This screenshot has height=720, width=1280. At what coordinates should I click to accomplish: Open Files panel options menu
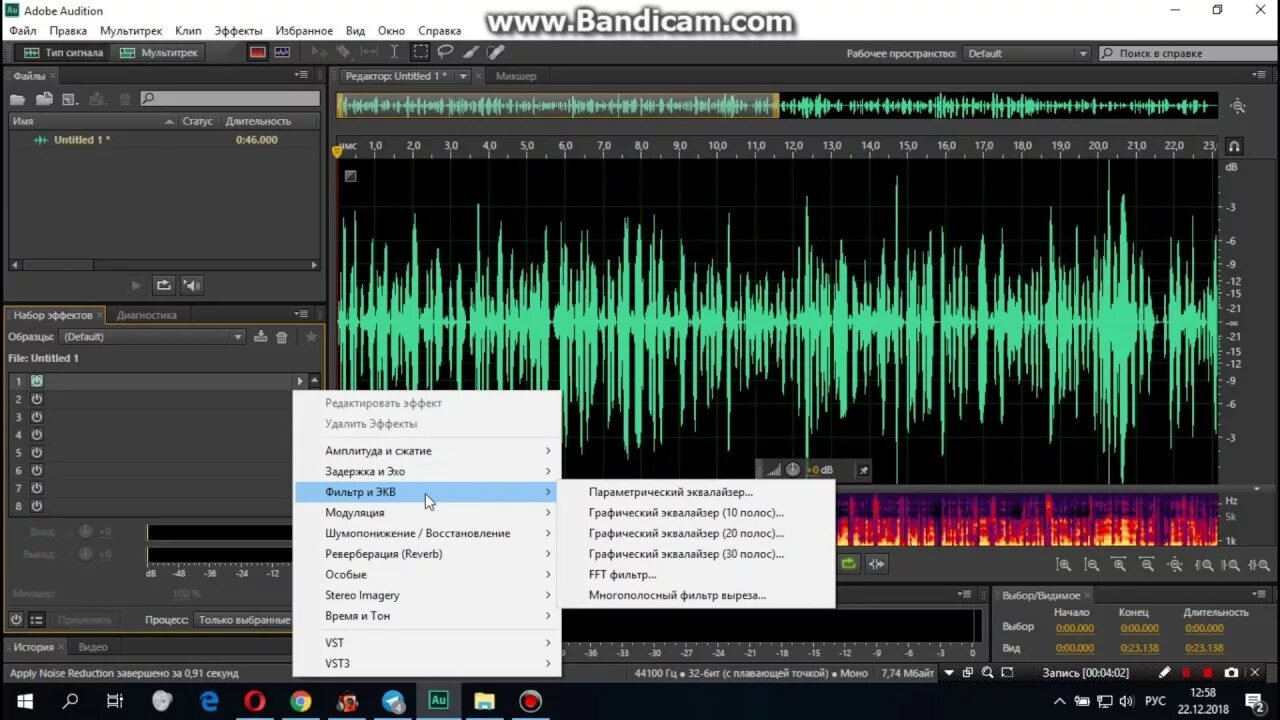pyautogui.click(x=301, y=75)
